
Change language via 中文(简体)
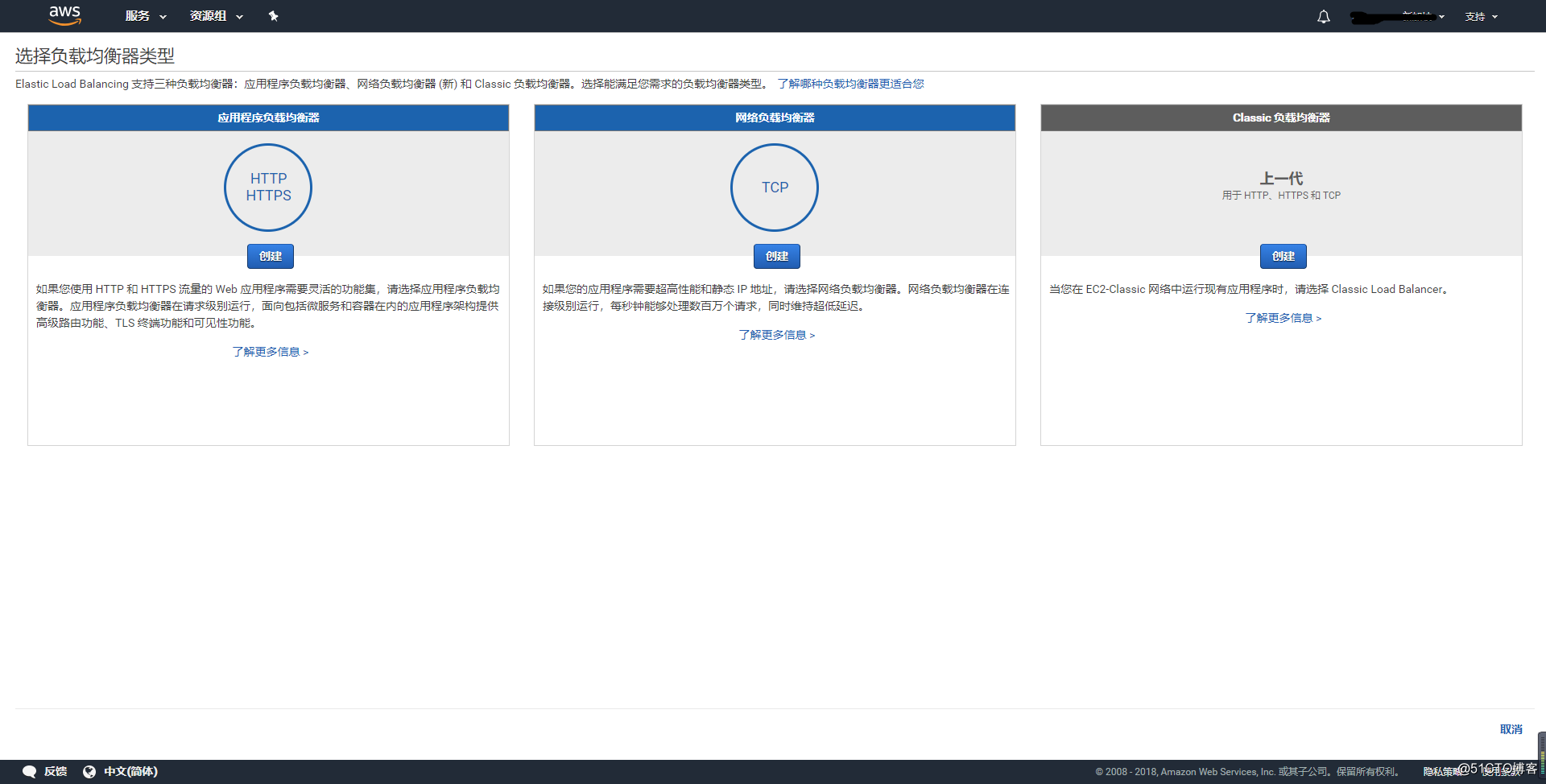click(x=130, y=771)
